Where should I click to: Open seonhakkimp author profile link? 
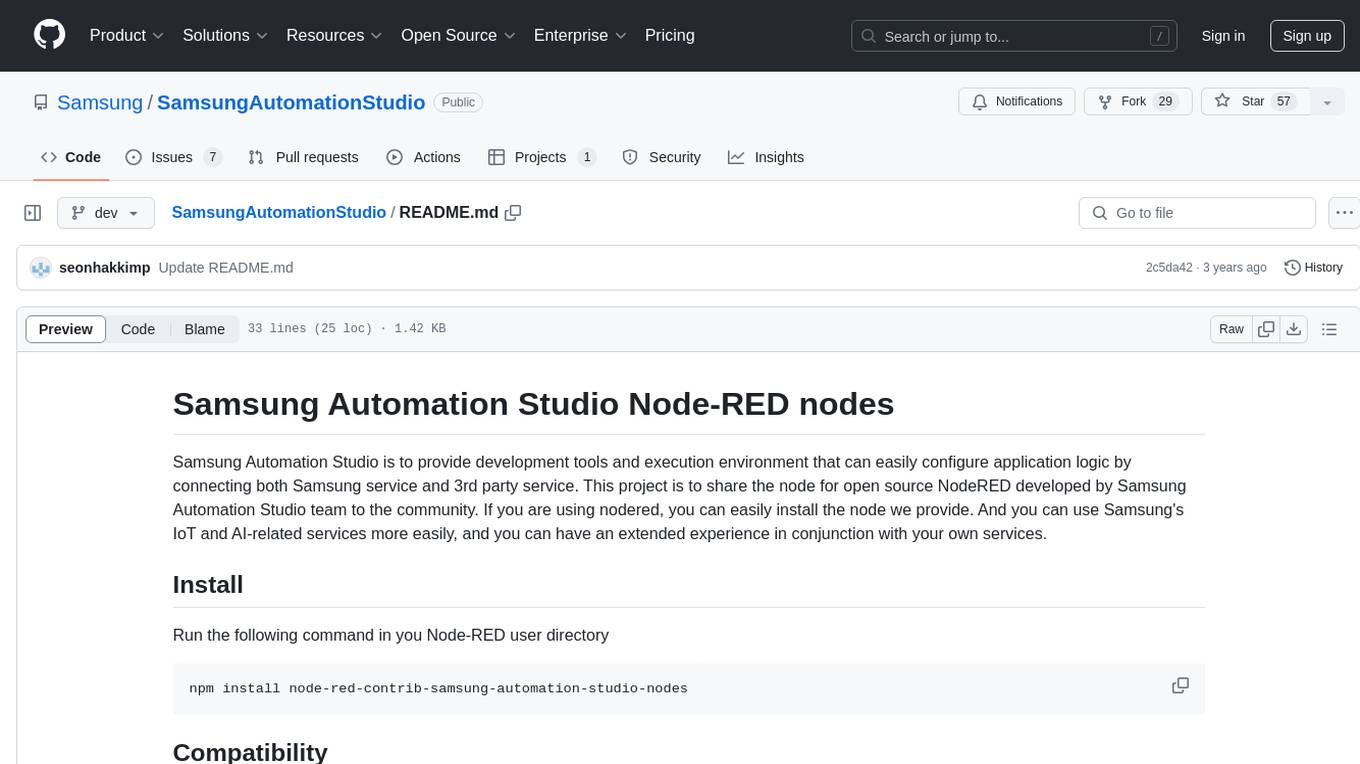pos(104,268)
